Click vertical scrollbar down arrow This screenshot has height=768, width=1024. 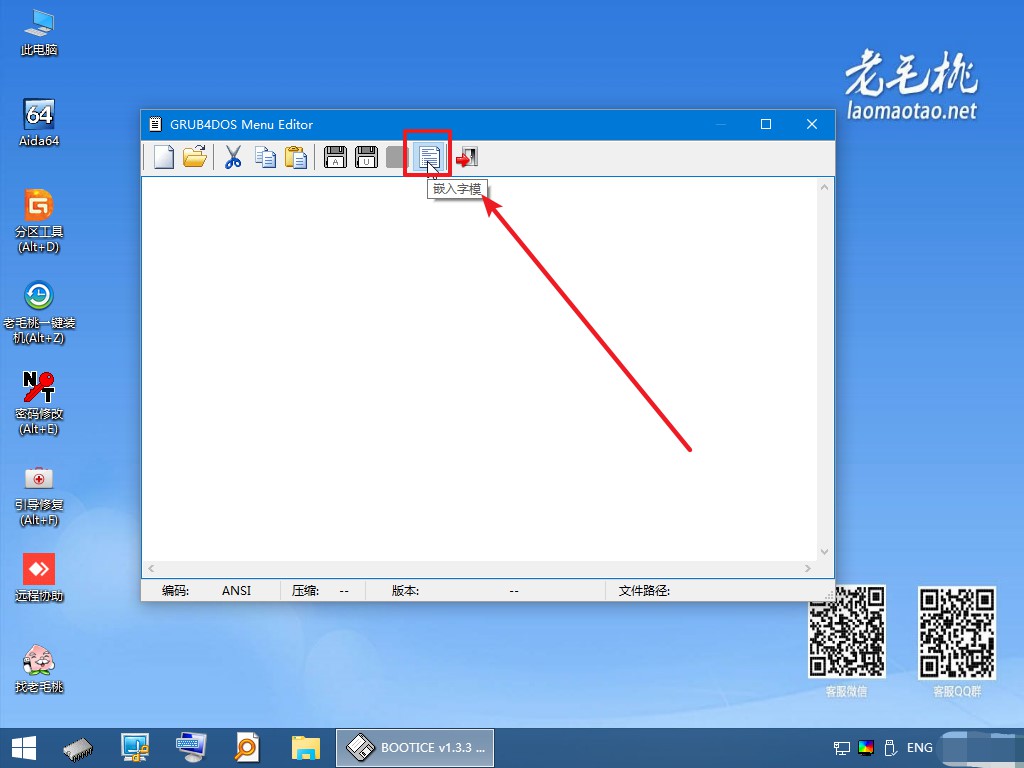point(824,552)
